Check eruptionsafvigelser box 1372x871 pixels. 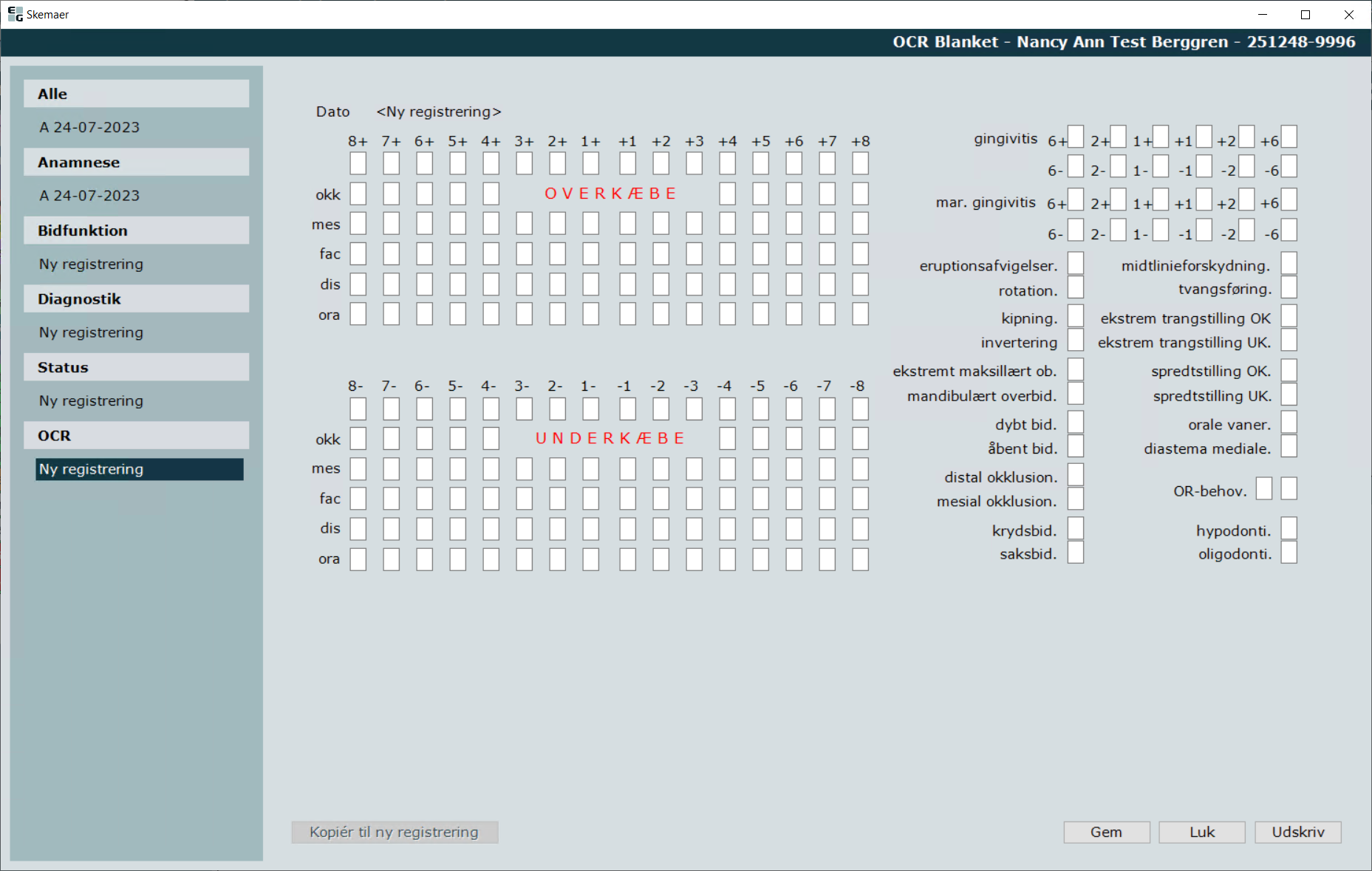(1076, 263)
